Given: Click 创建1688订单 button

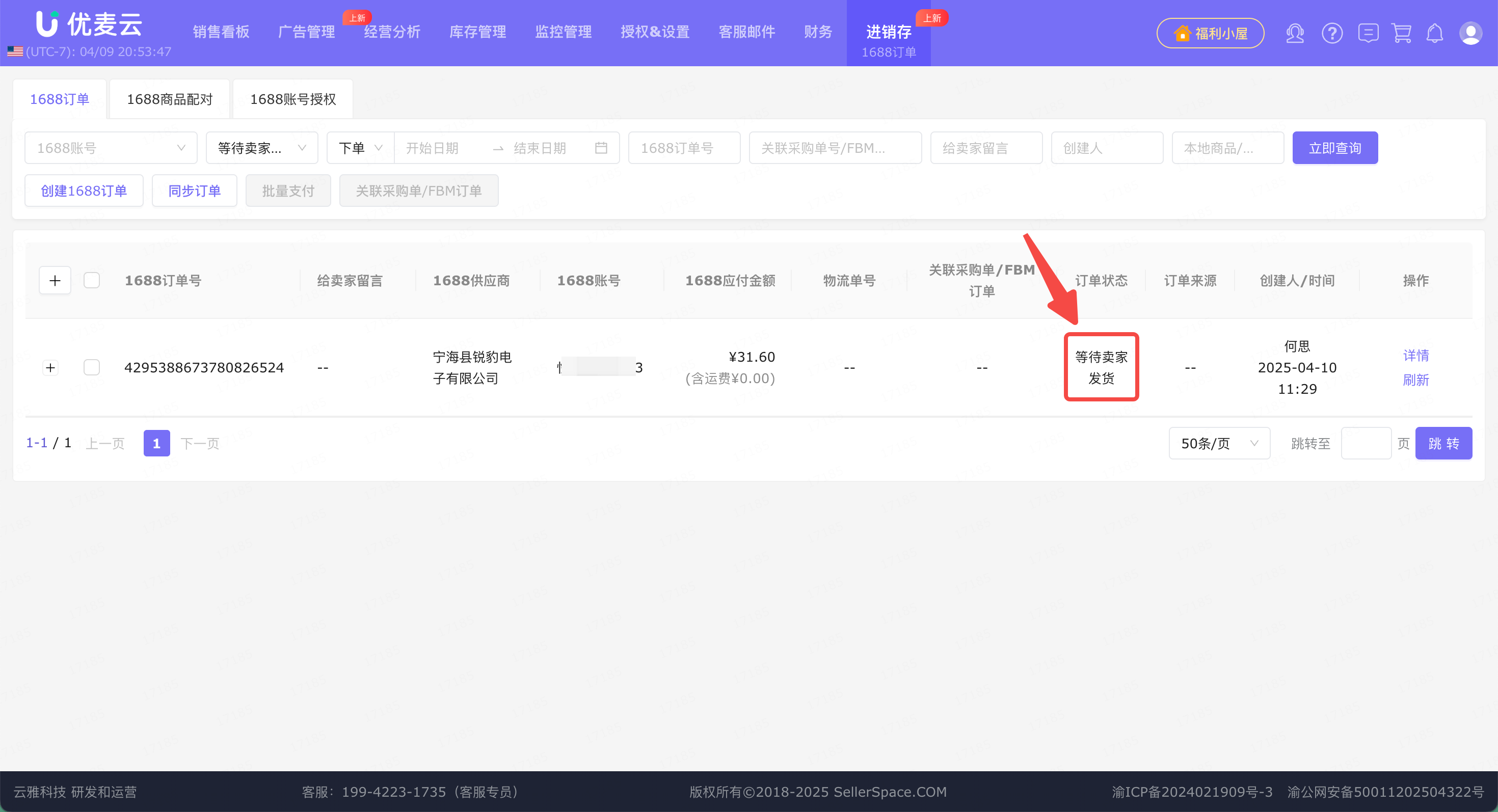Looking at the screenshot, I should coord(84,191).
